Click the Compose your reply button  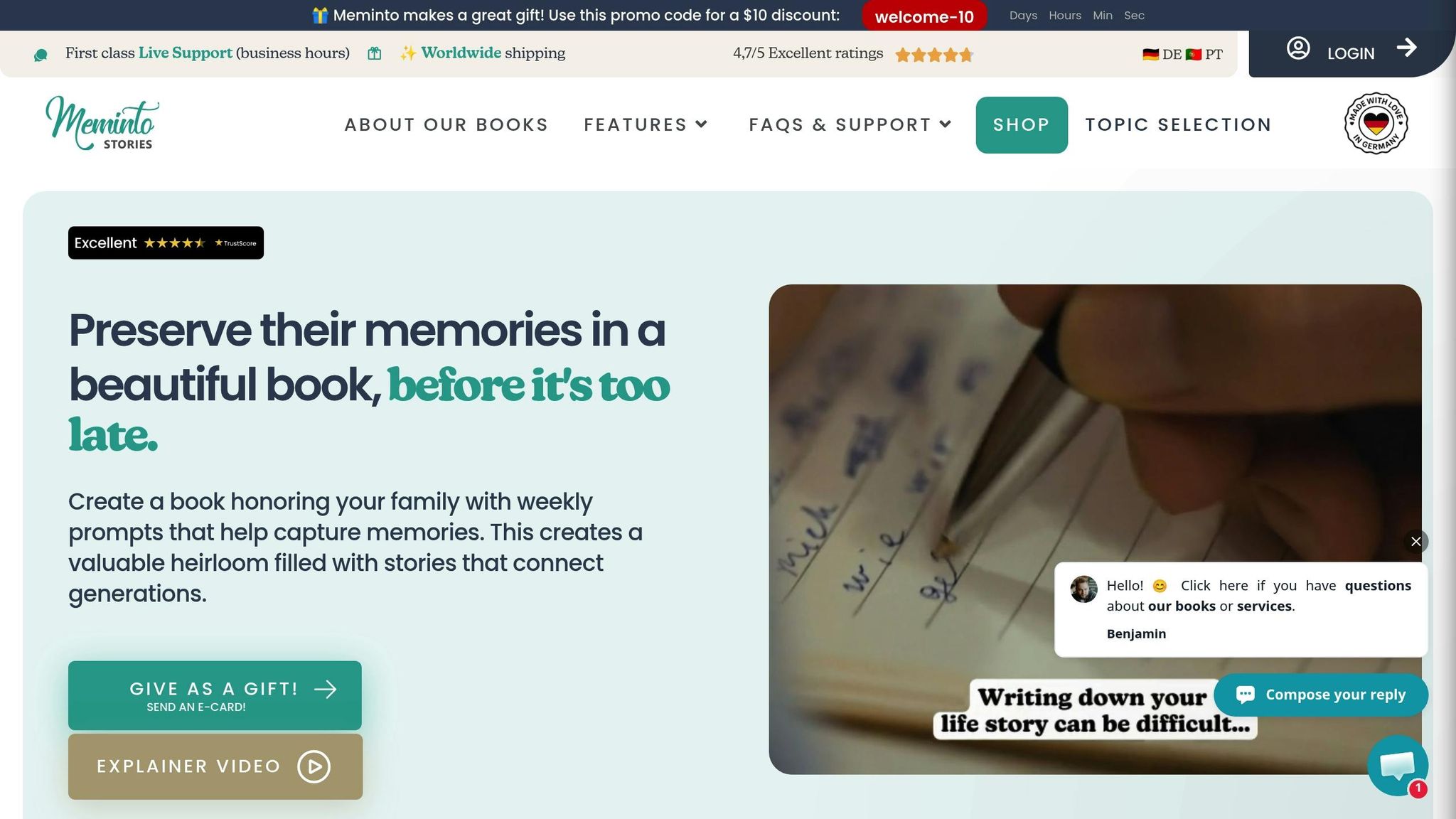(1321, 695)
